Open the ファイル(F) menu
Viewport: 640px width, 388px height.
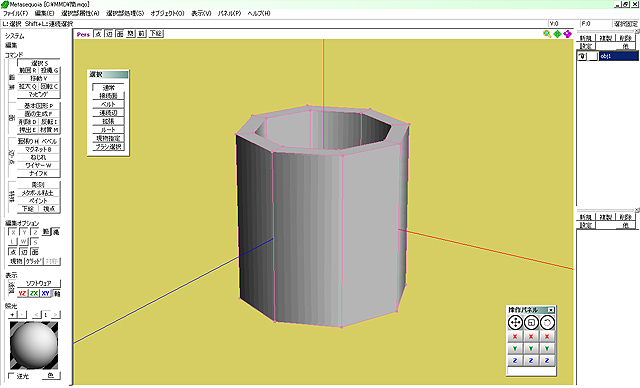[16, 13]
